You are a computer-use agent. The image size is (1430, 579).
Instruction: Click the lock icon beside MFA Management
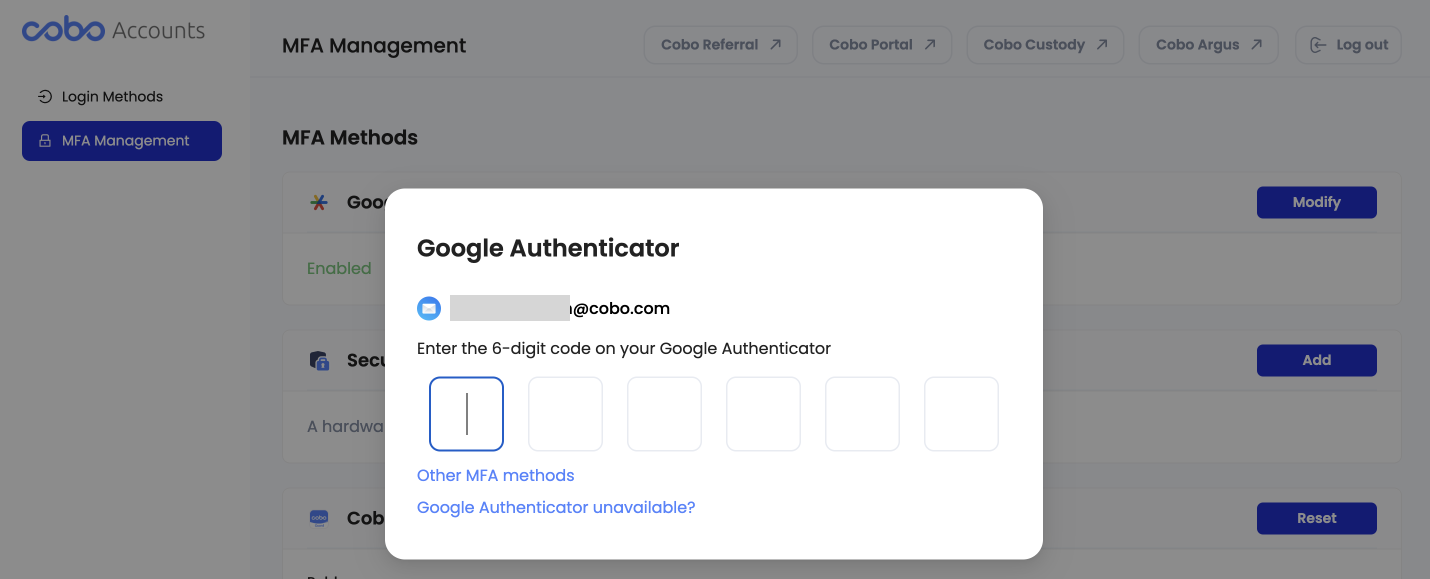click(x=44, y=141)
